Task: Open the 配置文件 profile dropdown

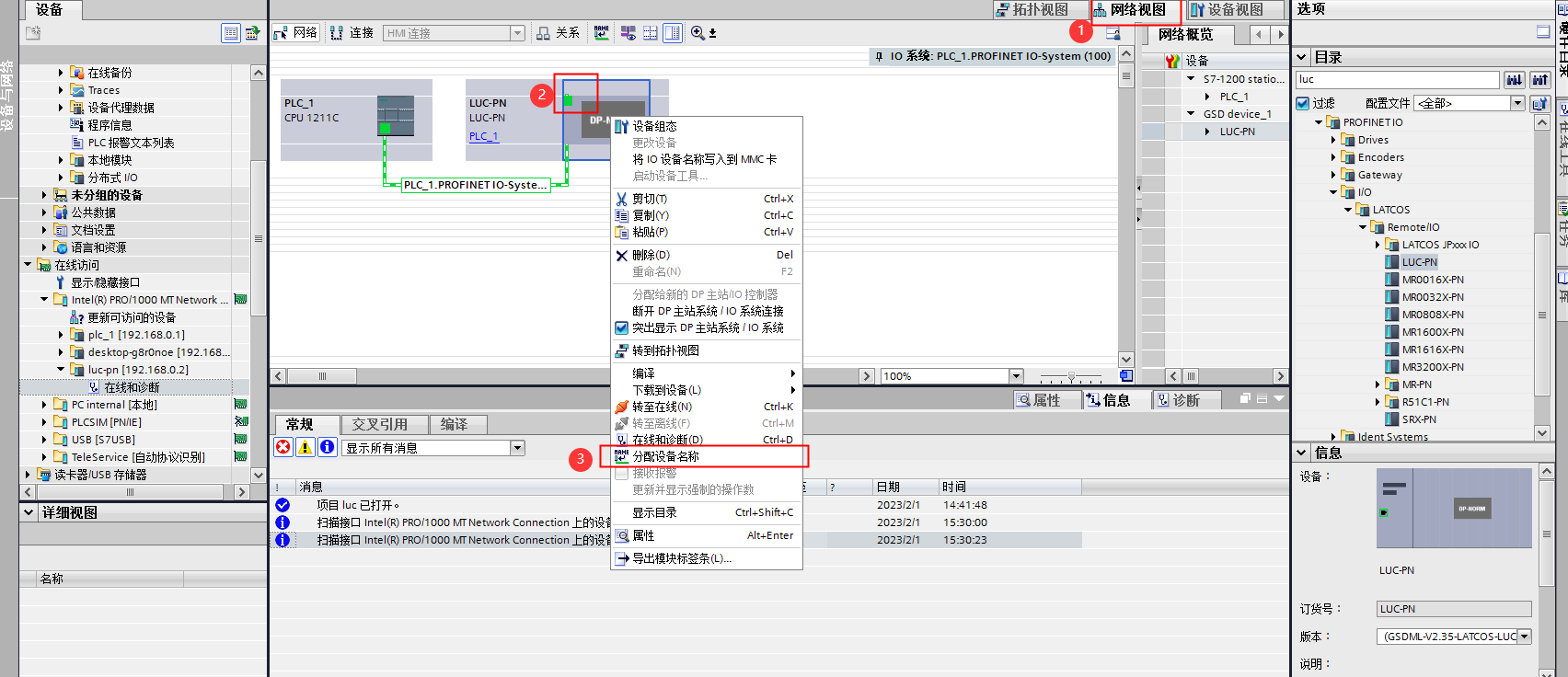Action: (x=1517, y=103)
